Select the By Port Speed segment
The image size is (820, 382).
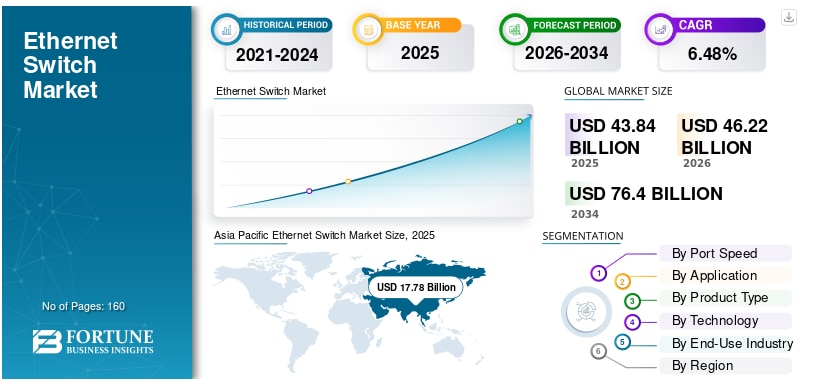click(x=725, y=253)
